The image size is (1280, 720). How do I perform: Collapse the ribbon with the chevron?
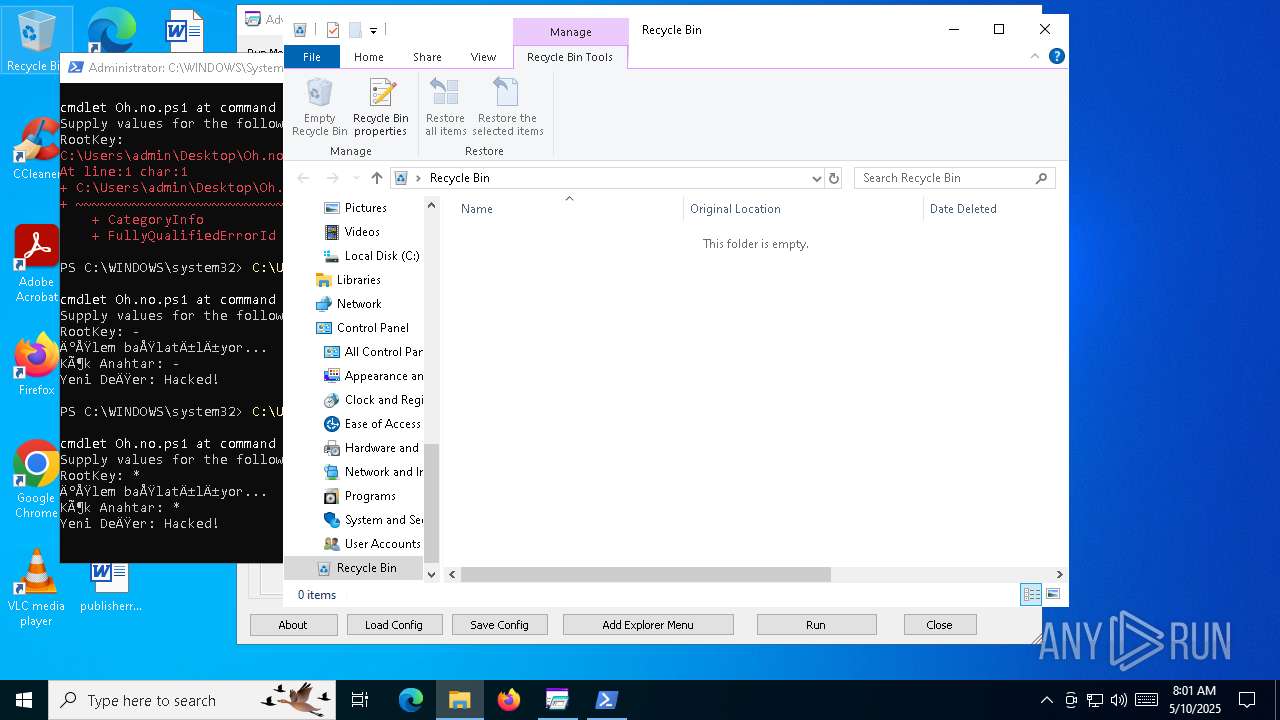coord(1035,56)
